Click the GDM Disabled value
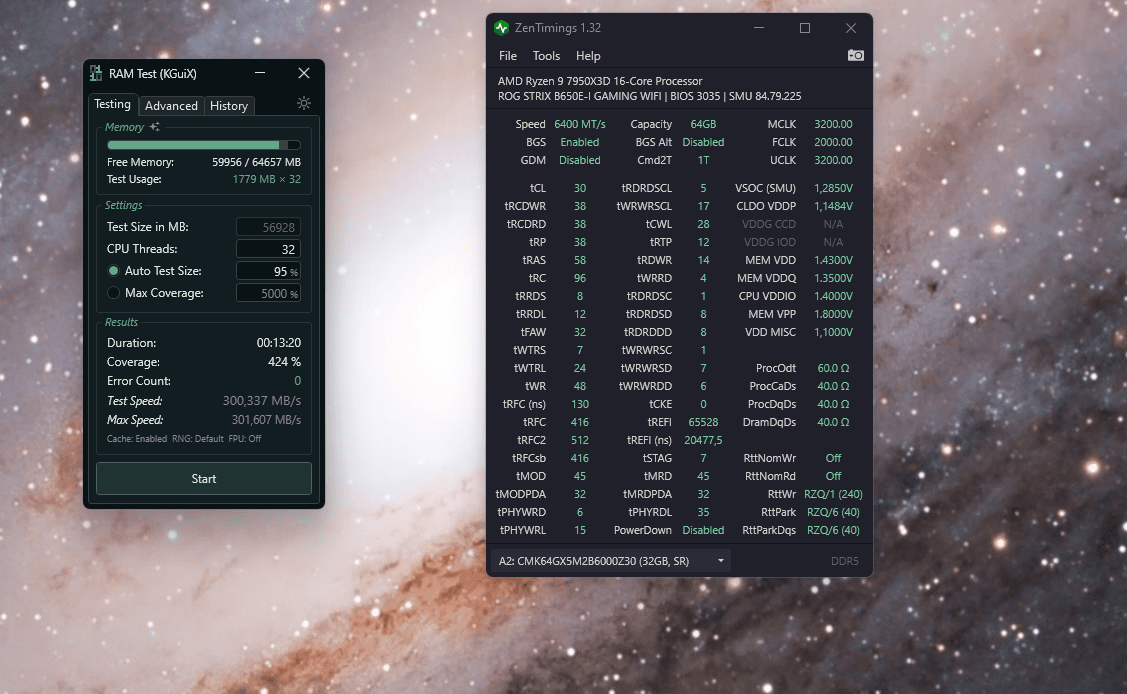The image size is (1127, 694). pyautogui.click(x=579, y=160)
